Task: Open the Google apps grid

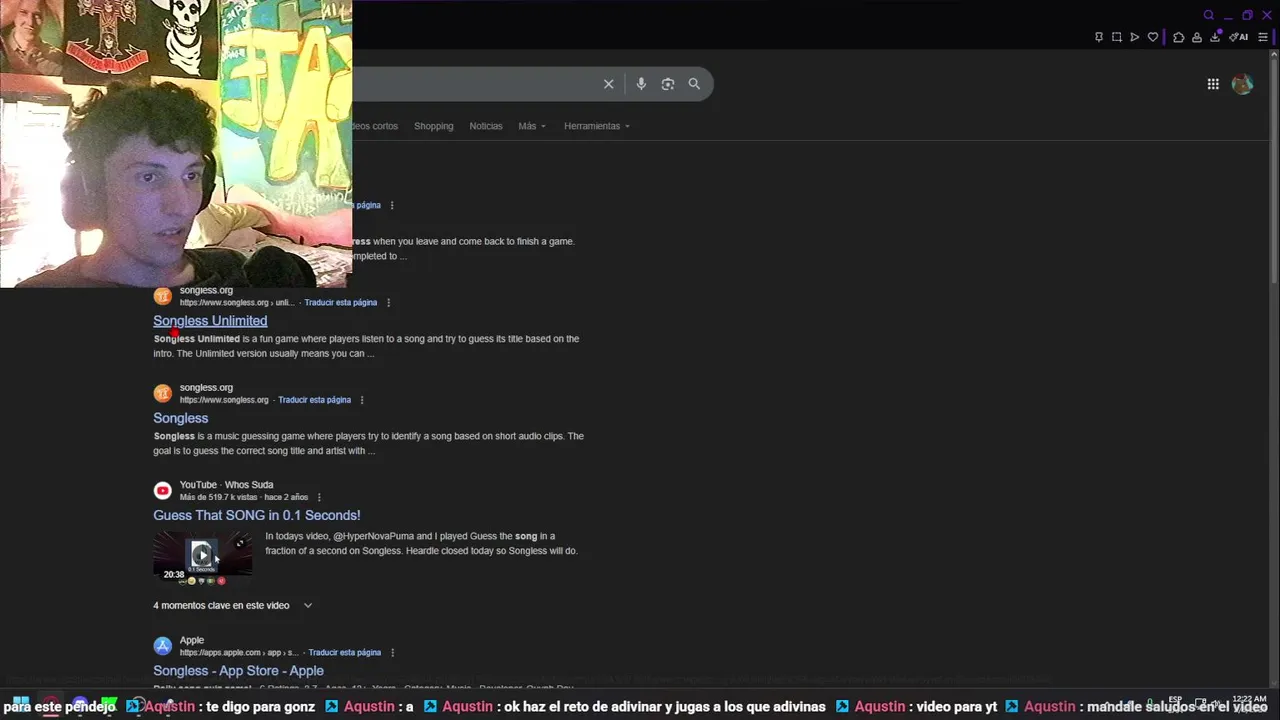Action: [x=1213, y=84]
